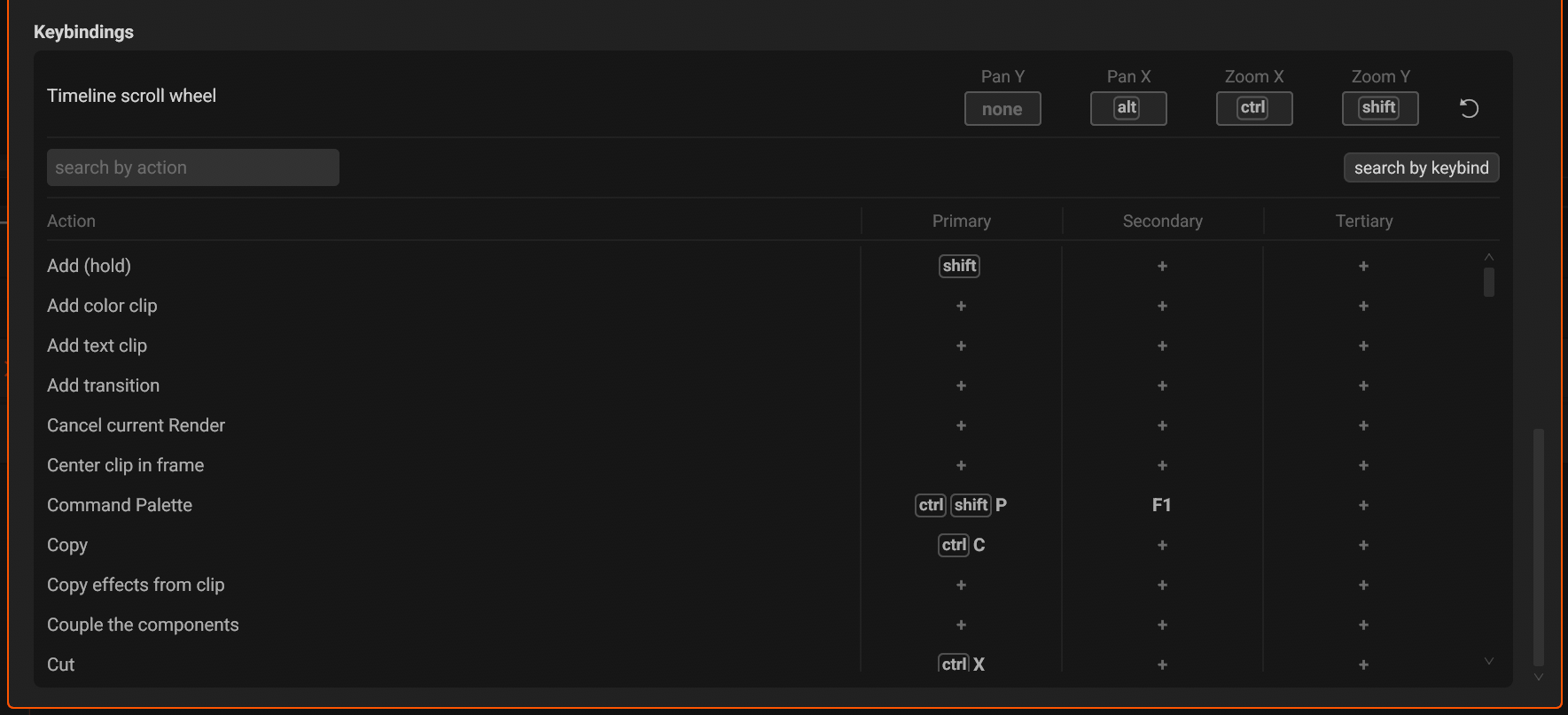Add secondary keybind for Add text clip
This screenshot has width=1568, height=715.
click(1162, 346)
